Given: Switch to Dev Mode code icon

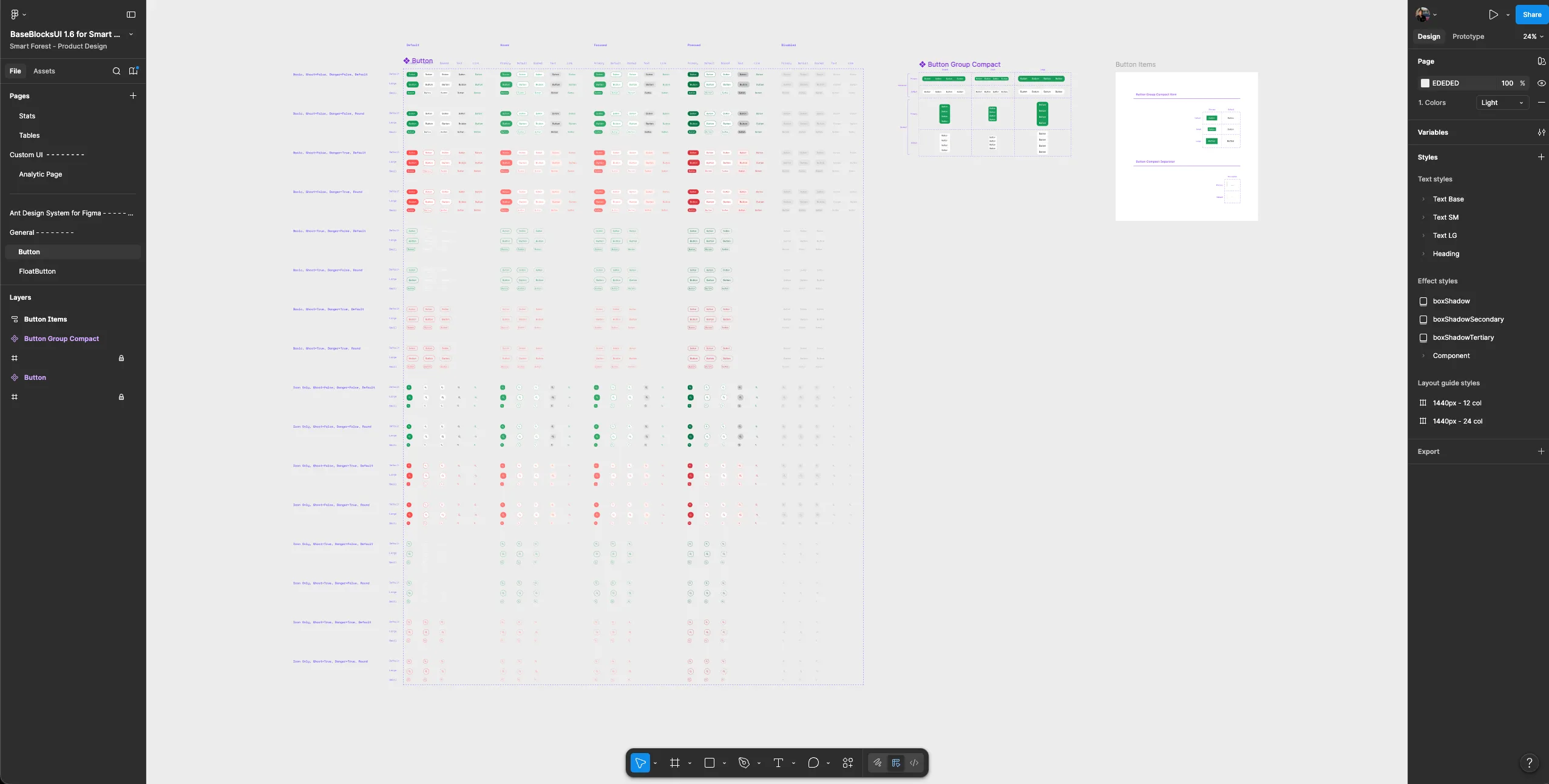Looking at the screenshot, I should click(x=914, y=763).
